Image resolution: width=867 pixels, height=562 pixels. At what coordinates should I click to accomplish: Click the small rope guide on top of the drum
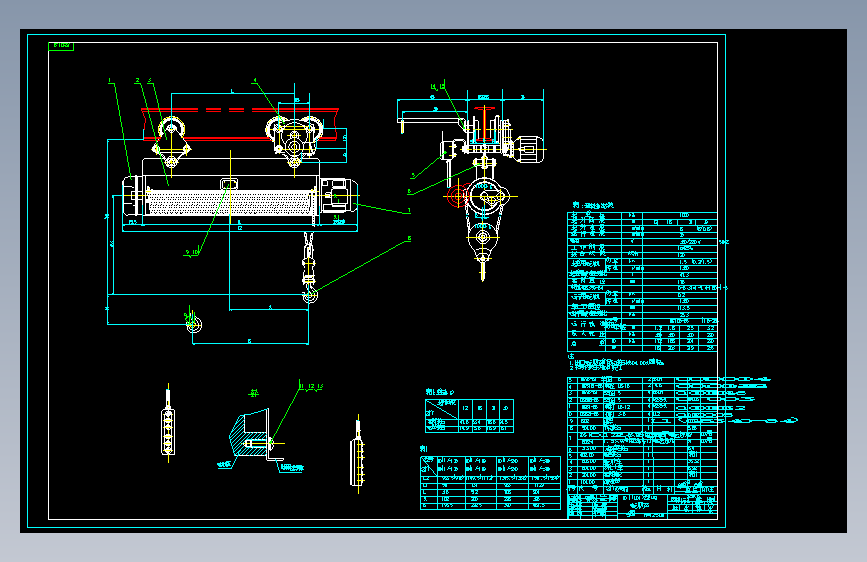[230, 184]
